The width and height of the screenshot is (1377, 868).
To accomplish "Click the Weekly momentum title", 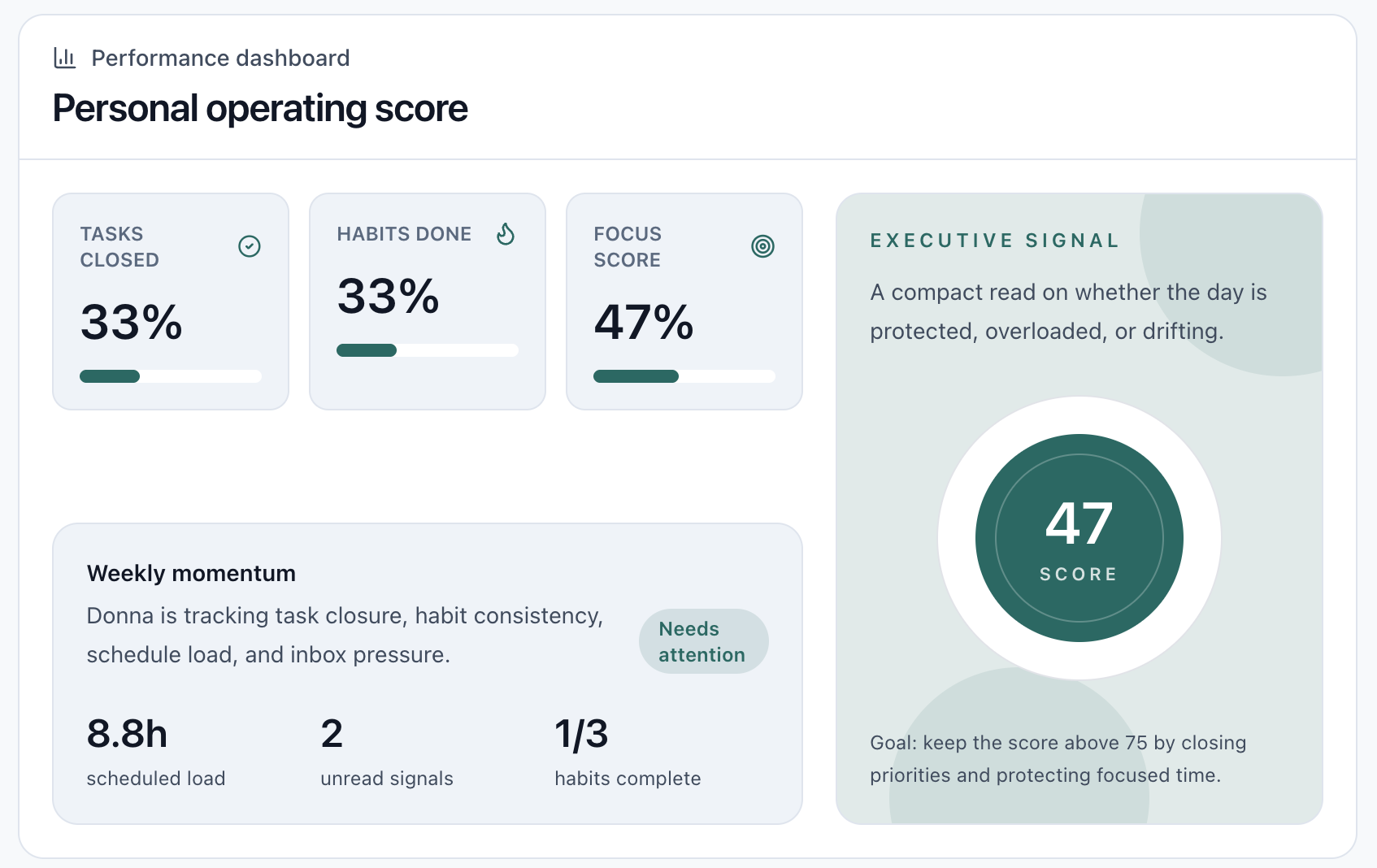I will [x=191, y=574].
